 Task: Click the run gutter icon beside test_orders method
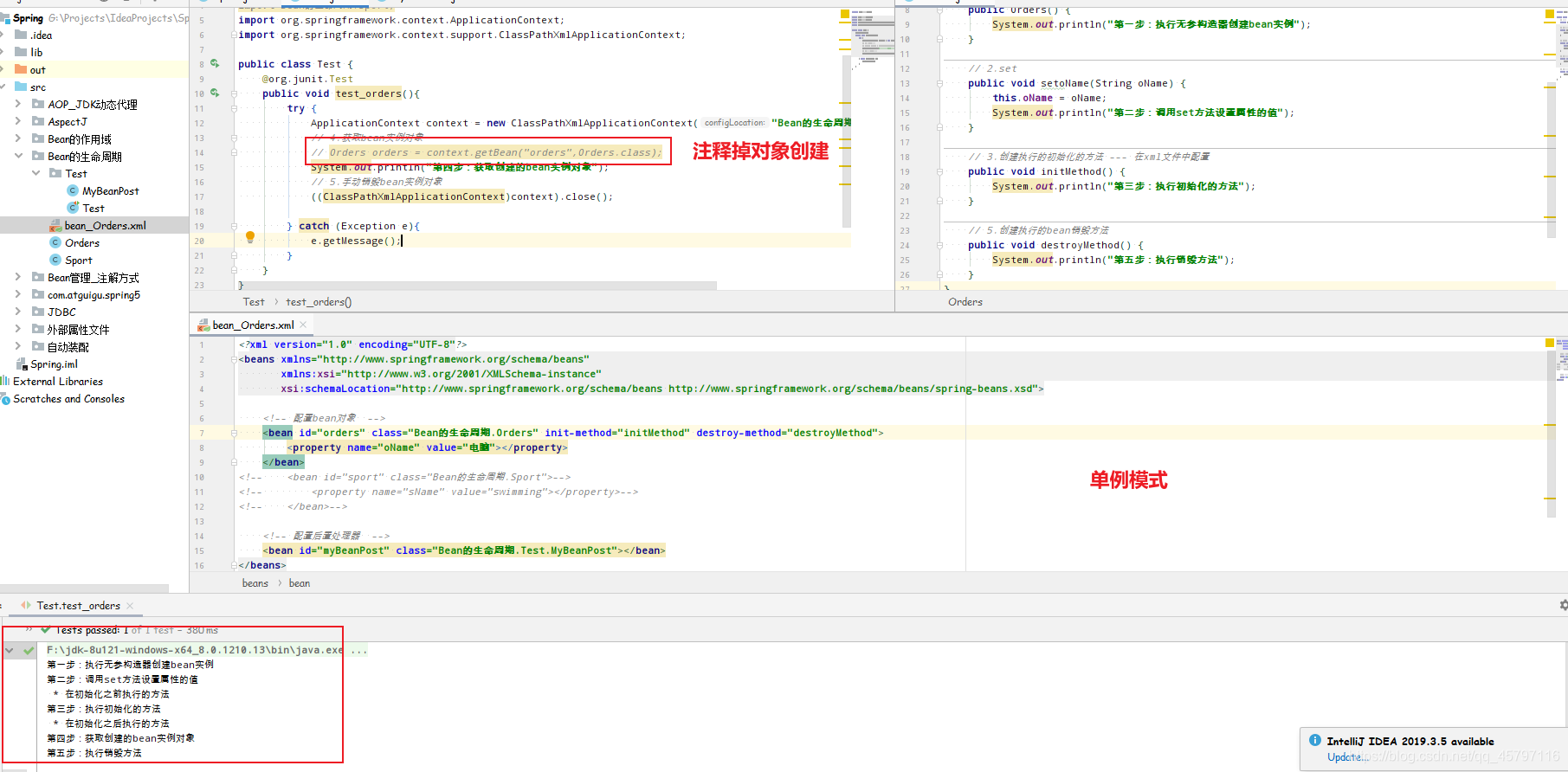215,93
